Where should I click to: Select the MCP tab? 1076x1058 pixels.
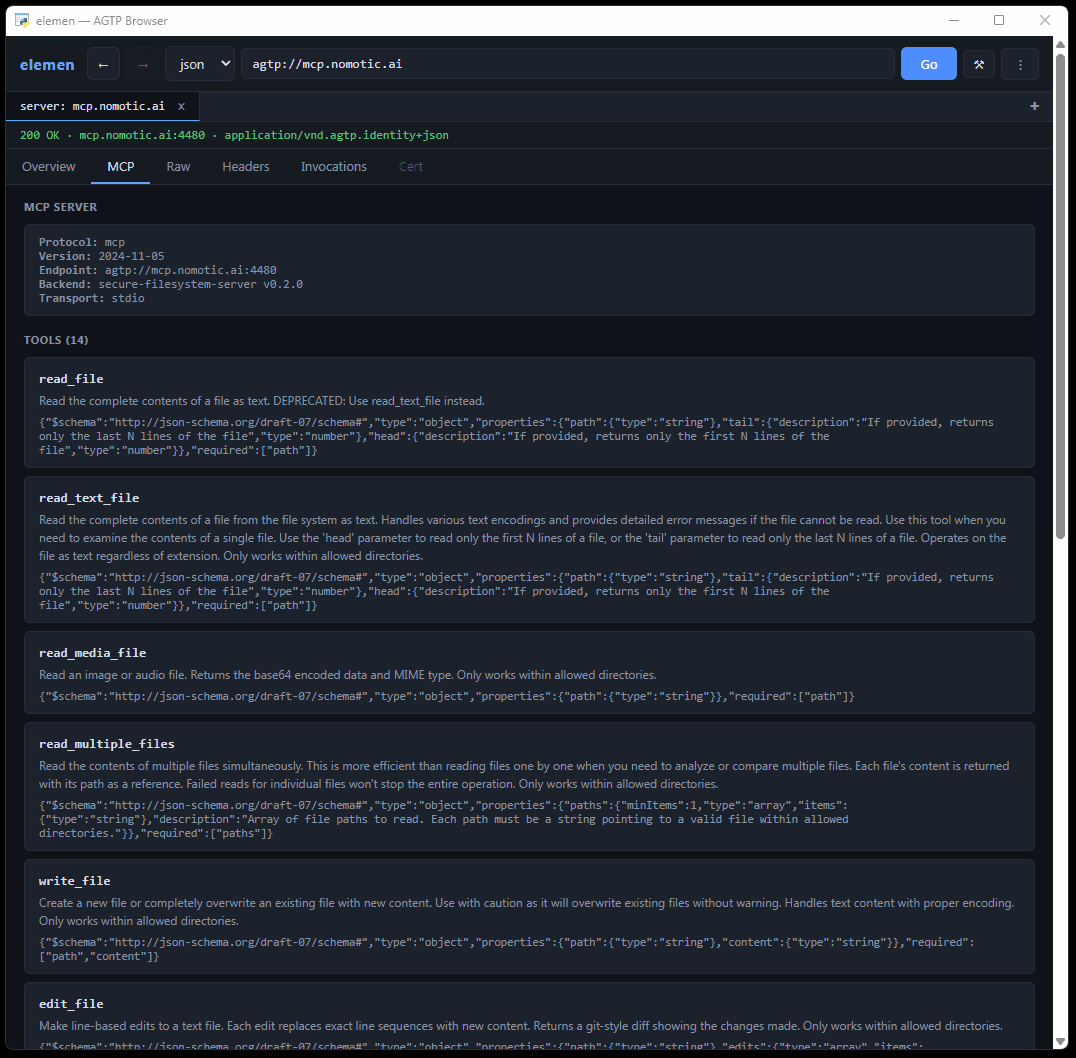(x=121, y=167)
